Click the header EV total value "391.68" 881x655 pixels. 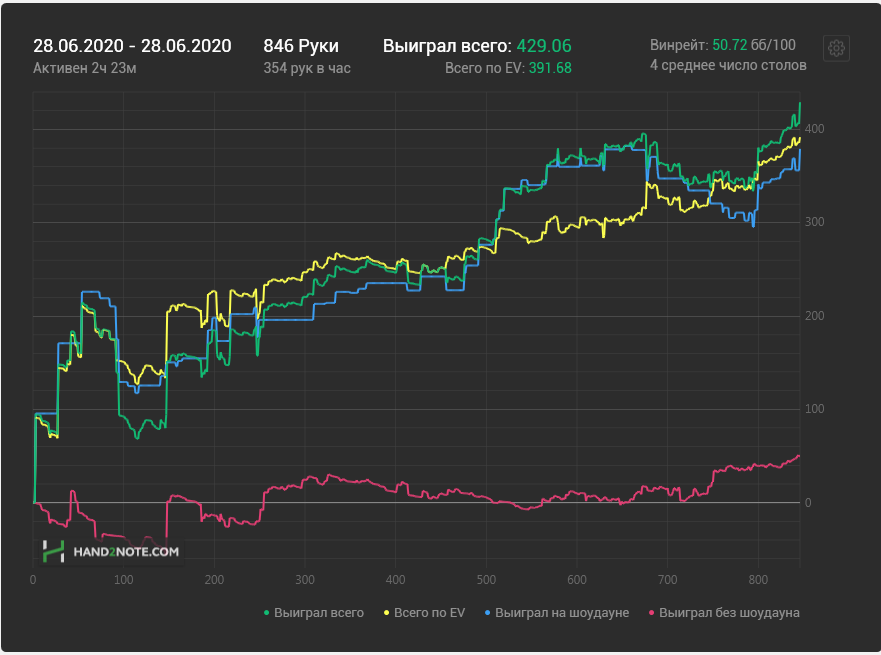(550, 68)
